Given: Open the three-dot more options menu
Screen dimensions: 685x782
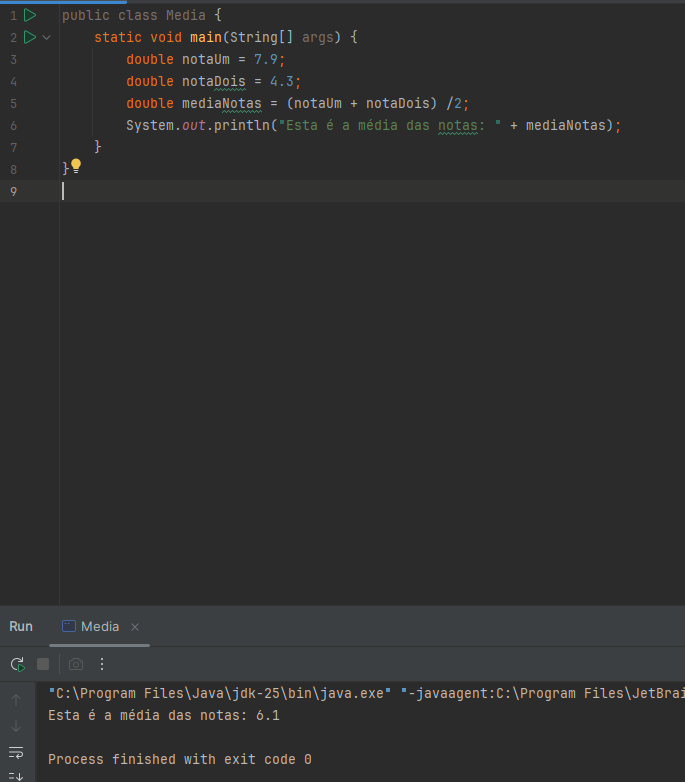Looking at the screenshot, I should coord(101,664).
